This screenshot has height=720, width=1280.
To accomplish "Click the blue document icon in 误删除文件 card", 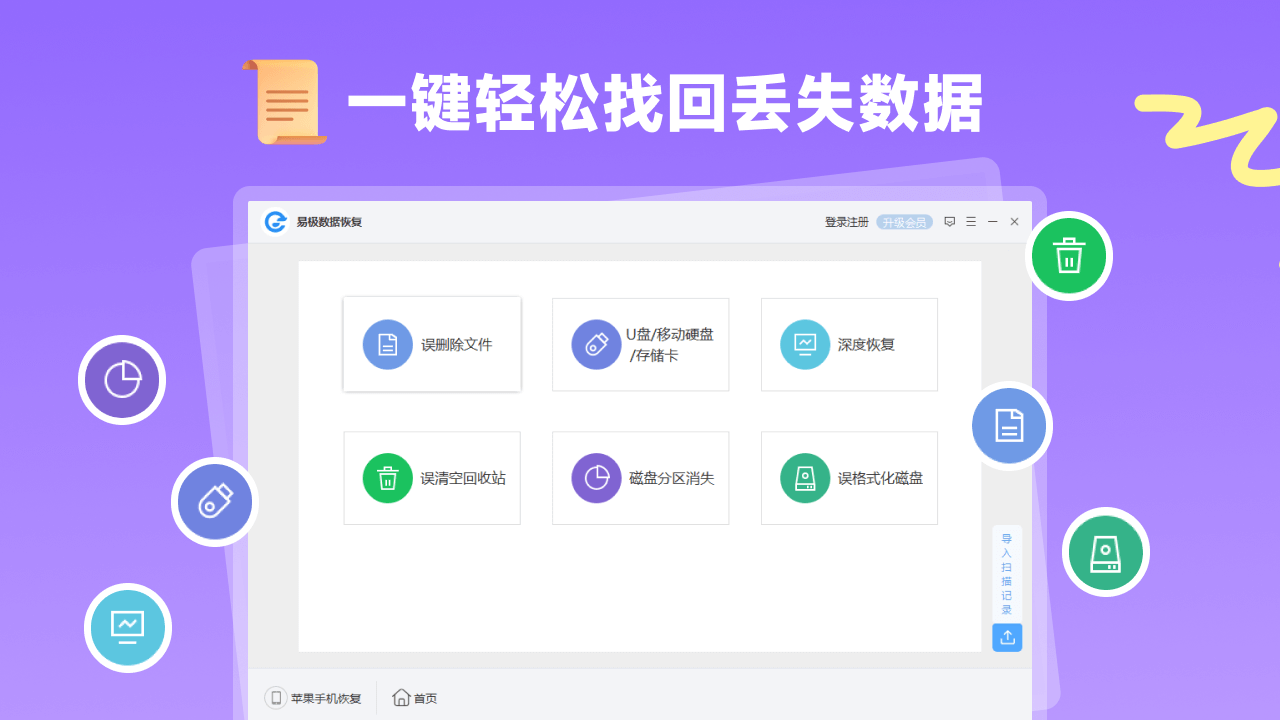I will click(388, 345).
